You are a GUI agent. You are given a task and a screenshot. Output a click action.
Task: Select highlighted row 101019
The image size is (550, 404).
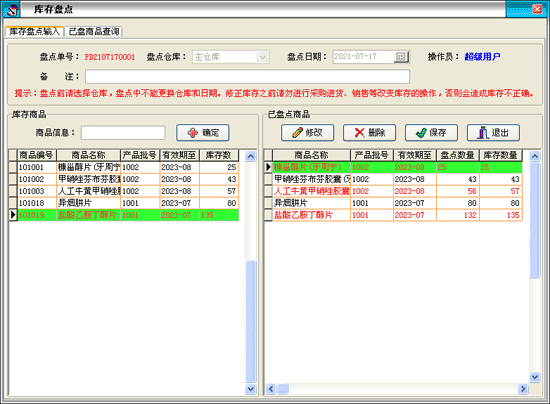pyautogui.click(x=128, y=215)
